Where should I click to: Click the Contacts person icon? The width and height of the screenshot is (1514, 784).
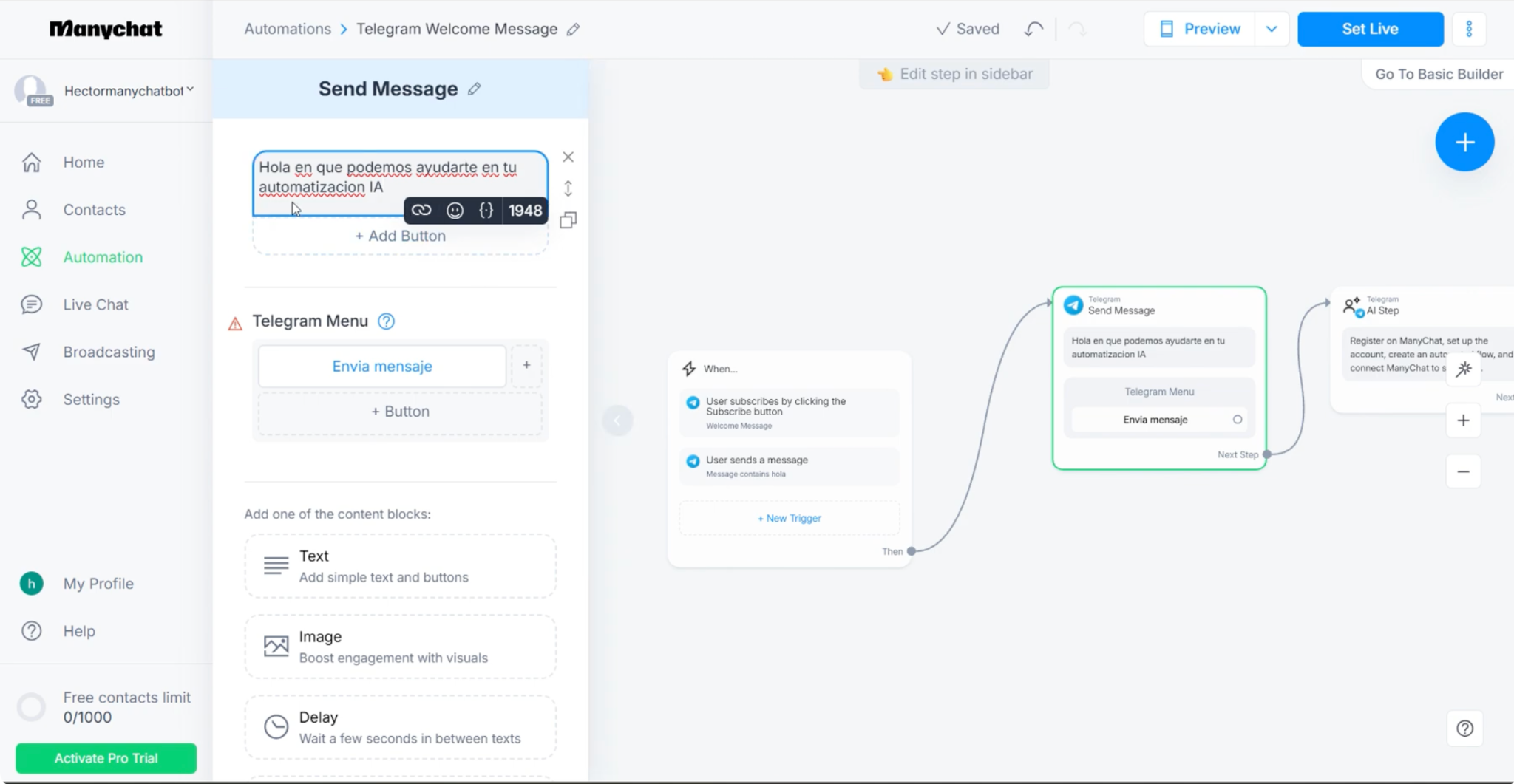click(x=31, y=209)
